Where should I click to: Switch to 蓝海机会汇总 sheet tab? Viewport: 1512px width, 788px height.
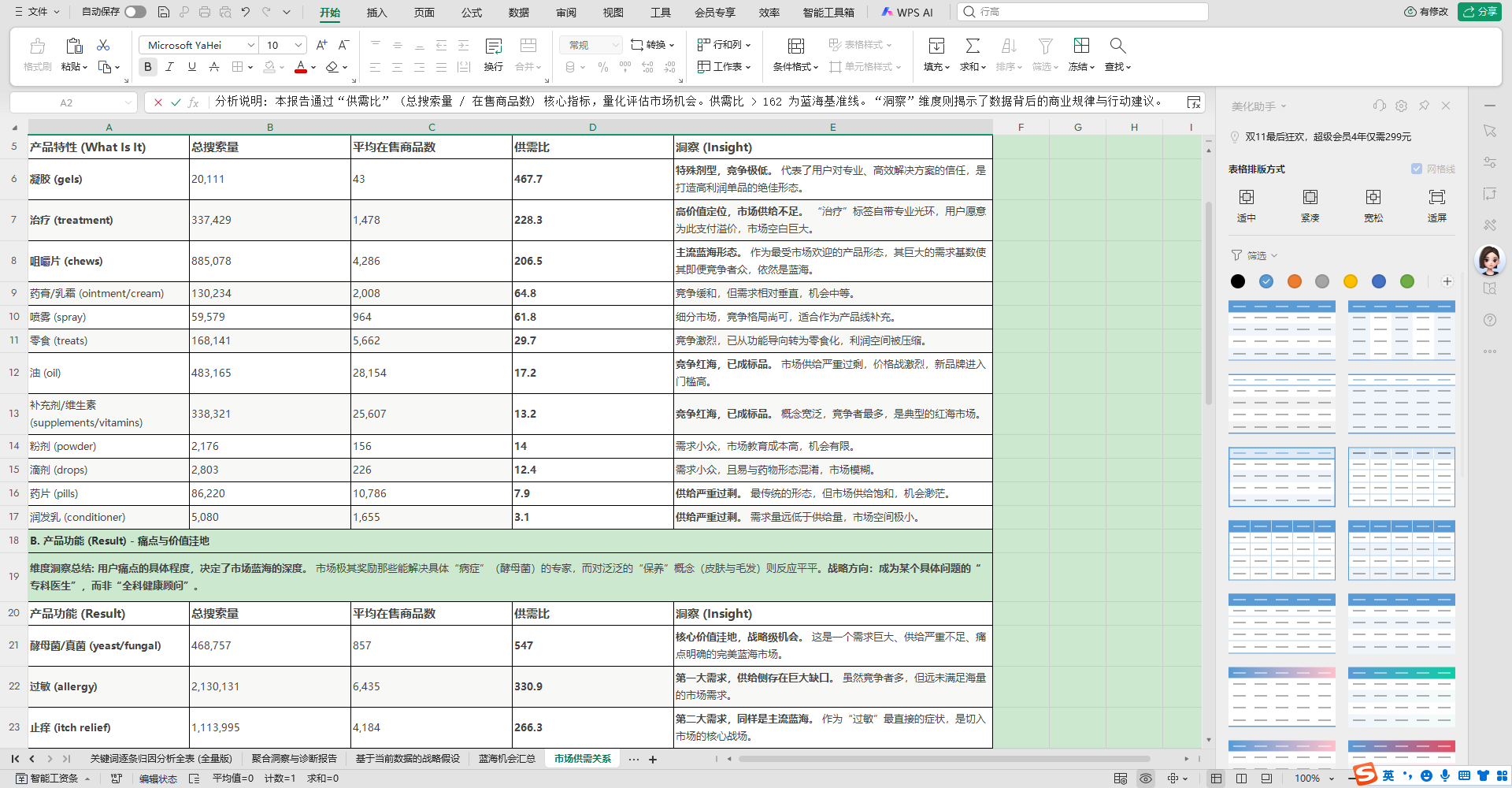click(506, 759)
